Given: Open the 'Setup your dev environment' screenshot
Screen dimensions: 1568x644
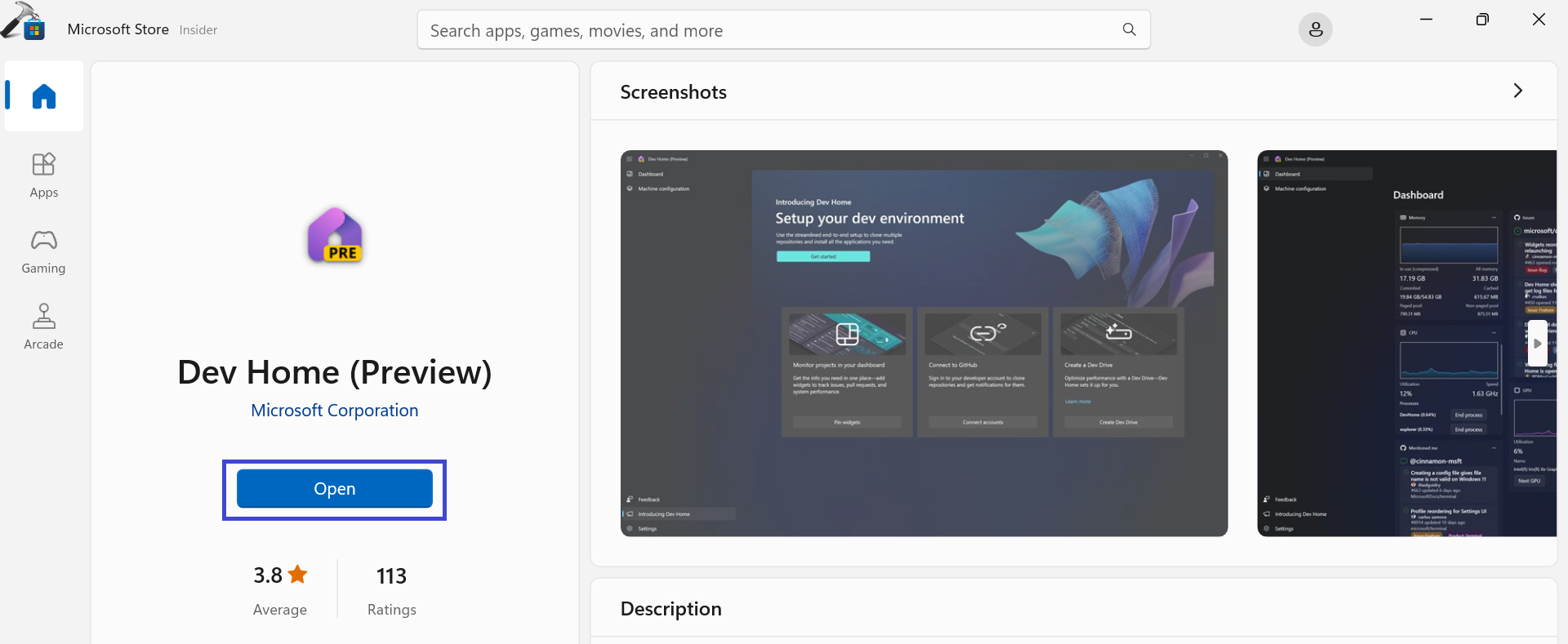Looking at the screenshot, I should (924, 343).
